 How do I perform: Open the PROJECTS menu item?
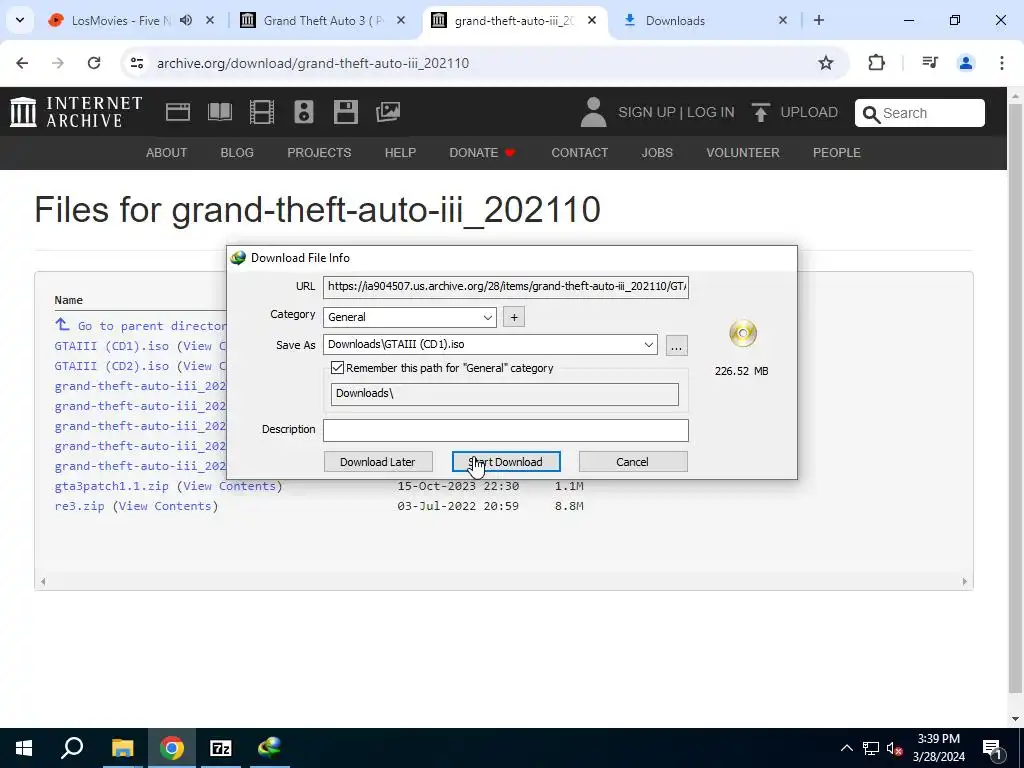pyautogui.click(x=319, y=153)
